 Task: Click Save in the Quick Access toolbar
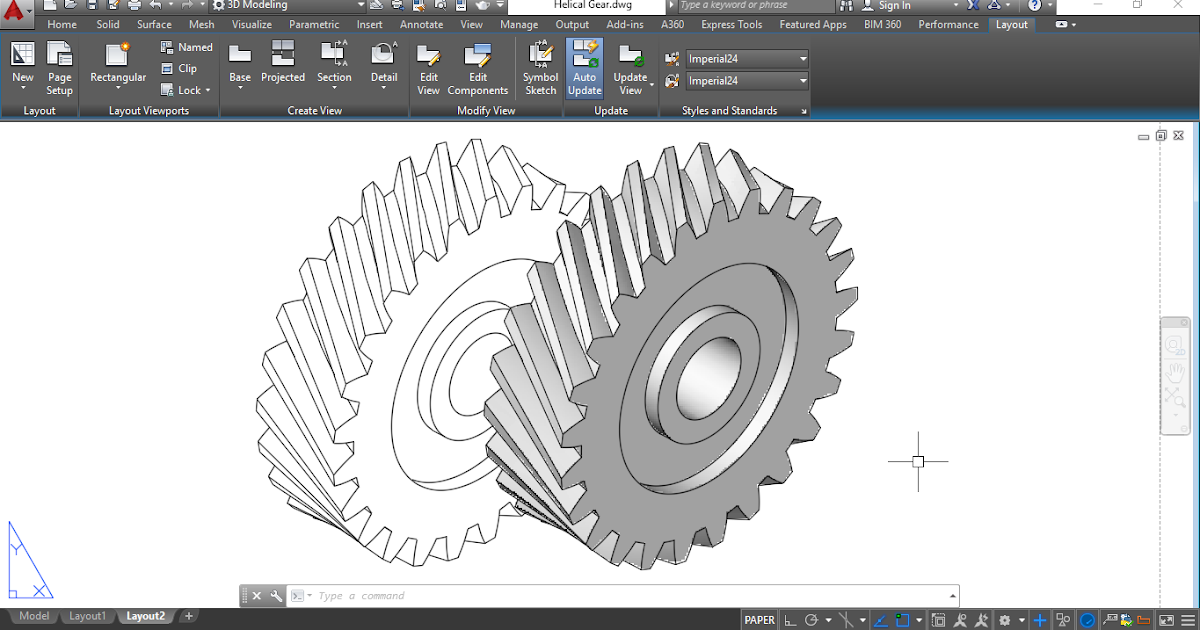[92, 6]
